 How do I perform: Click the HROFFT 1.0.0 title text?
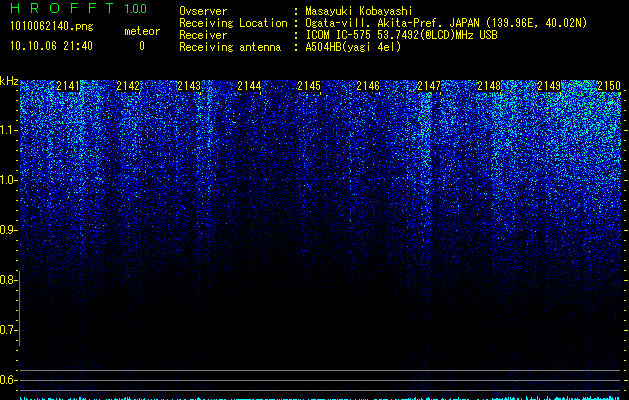click(x=78, y=8)
